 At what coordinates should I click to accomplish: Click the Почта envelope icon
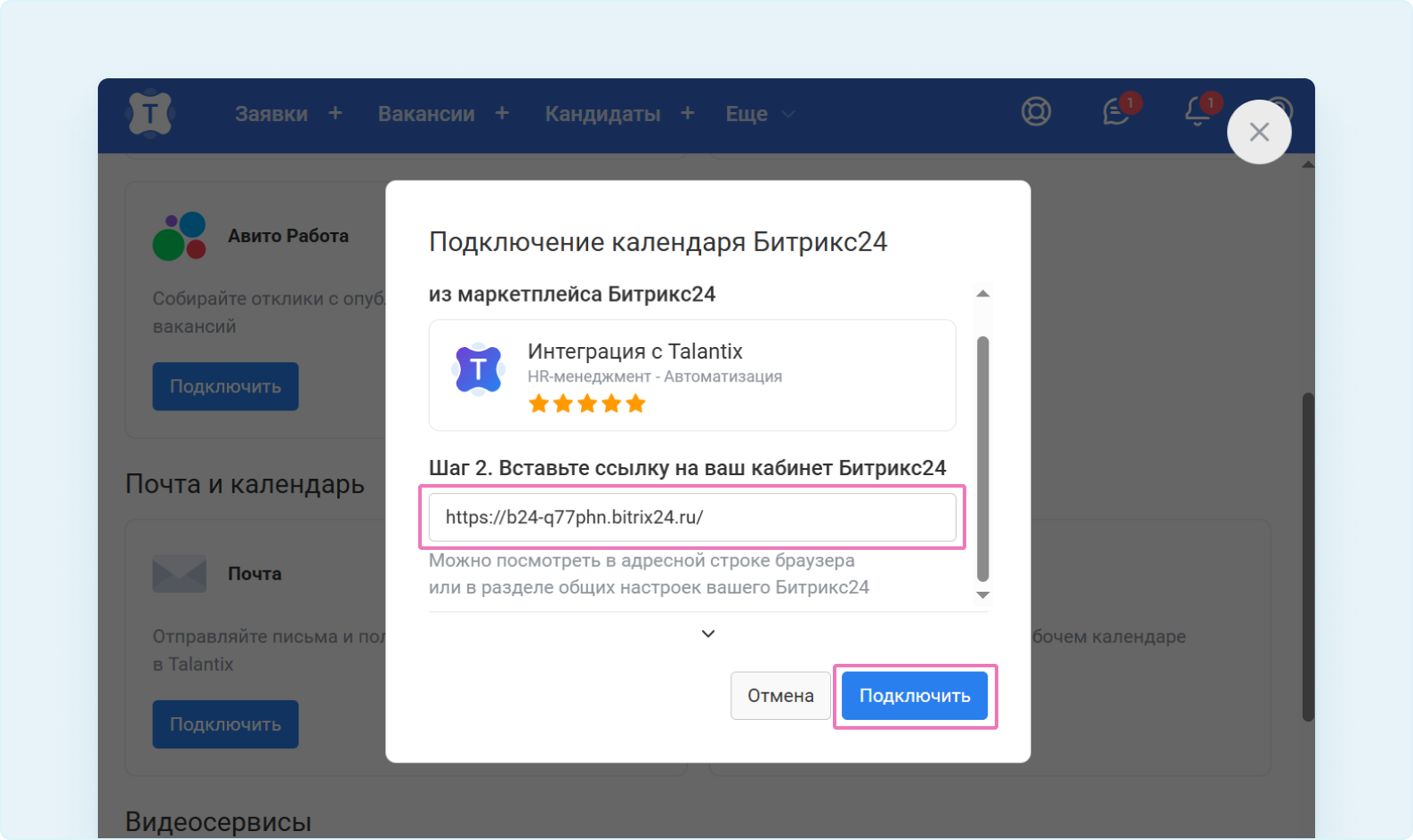tap(180, 574)
